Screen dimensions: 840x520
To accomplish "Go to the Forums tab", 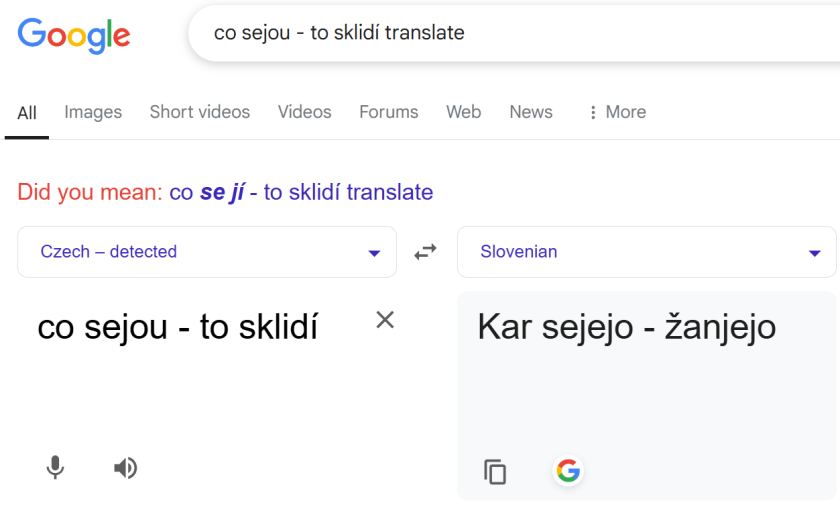I will pos(389,112).
